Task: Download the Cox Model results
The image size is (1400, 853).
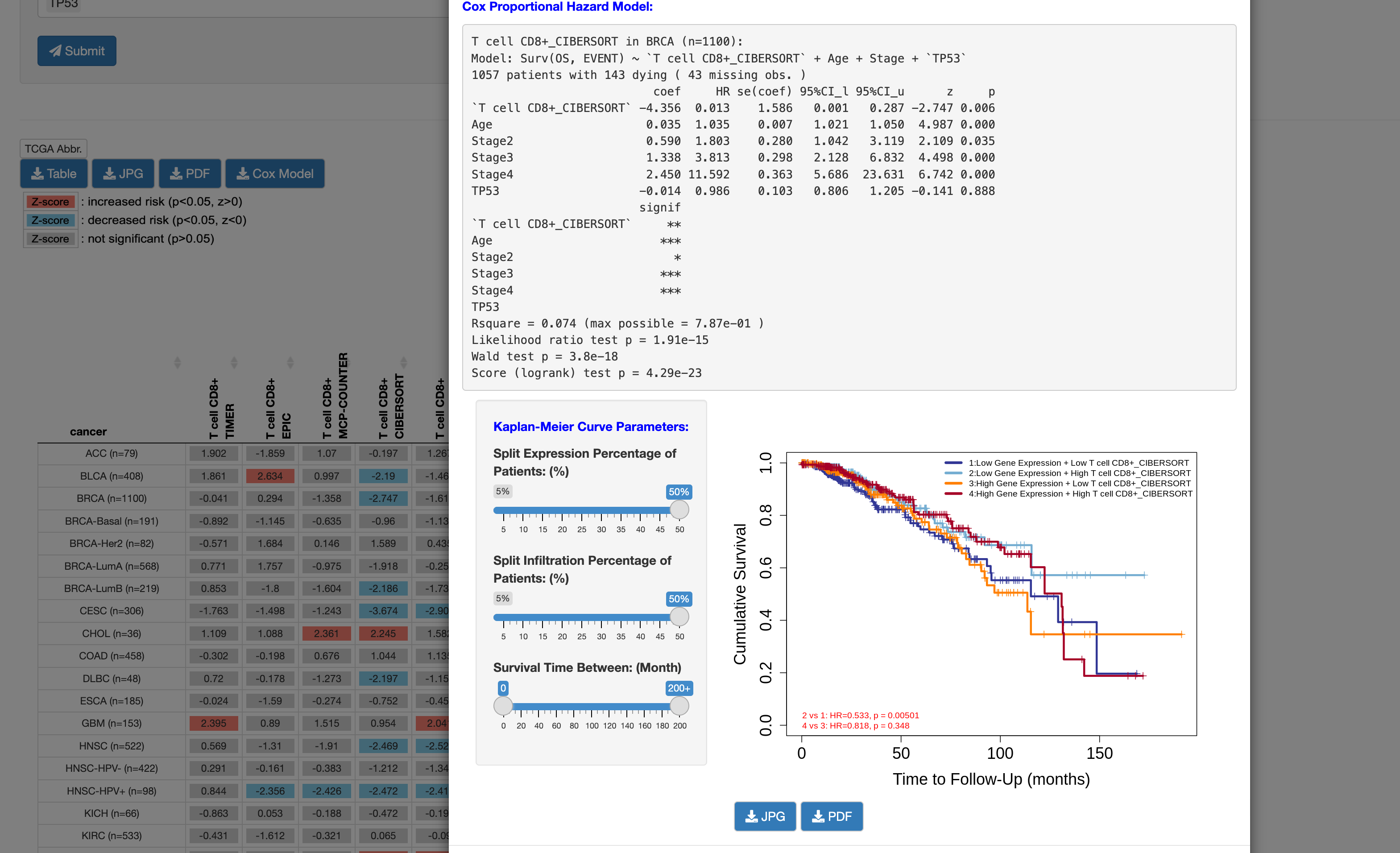Action: tap(275, 174)
